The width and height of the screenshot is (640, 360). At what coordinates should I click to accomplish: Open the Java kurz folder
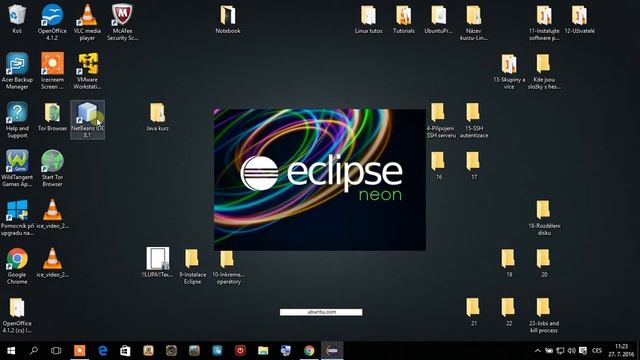(x=157, y=117)
